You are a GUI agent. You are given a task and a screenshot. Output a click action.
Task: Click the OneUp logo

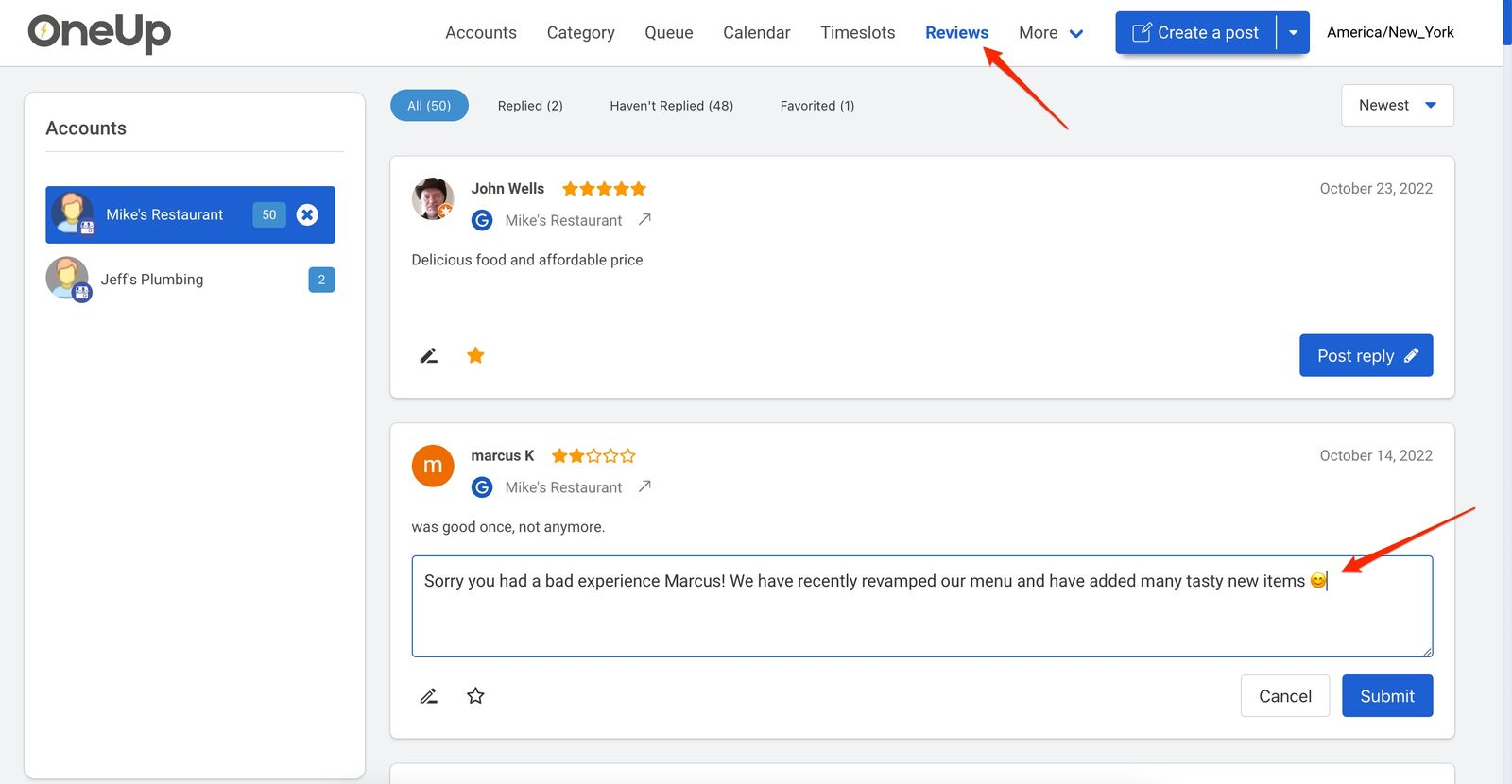99,32
